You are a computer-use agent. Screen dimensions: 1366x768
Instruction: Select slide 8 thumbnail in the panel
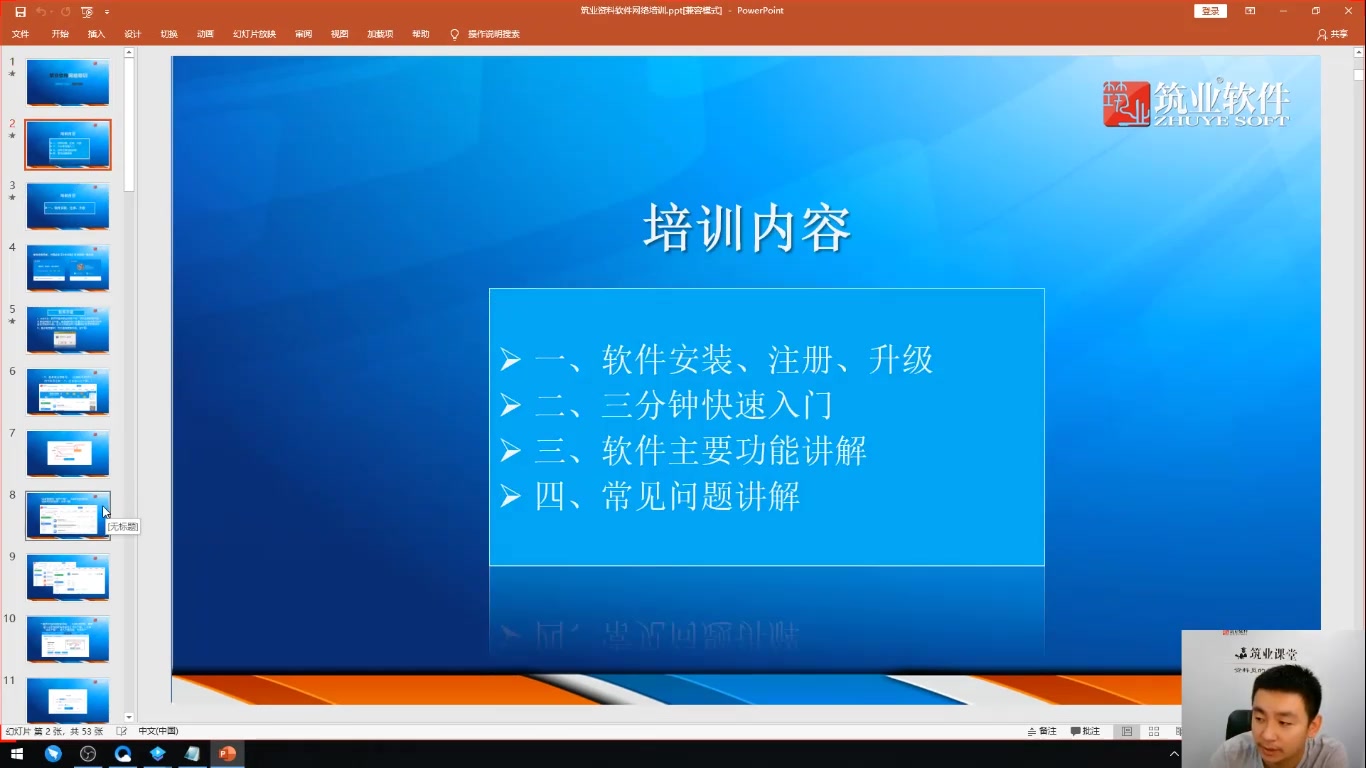(68, 516)
